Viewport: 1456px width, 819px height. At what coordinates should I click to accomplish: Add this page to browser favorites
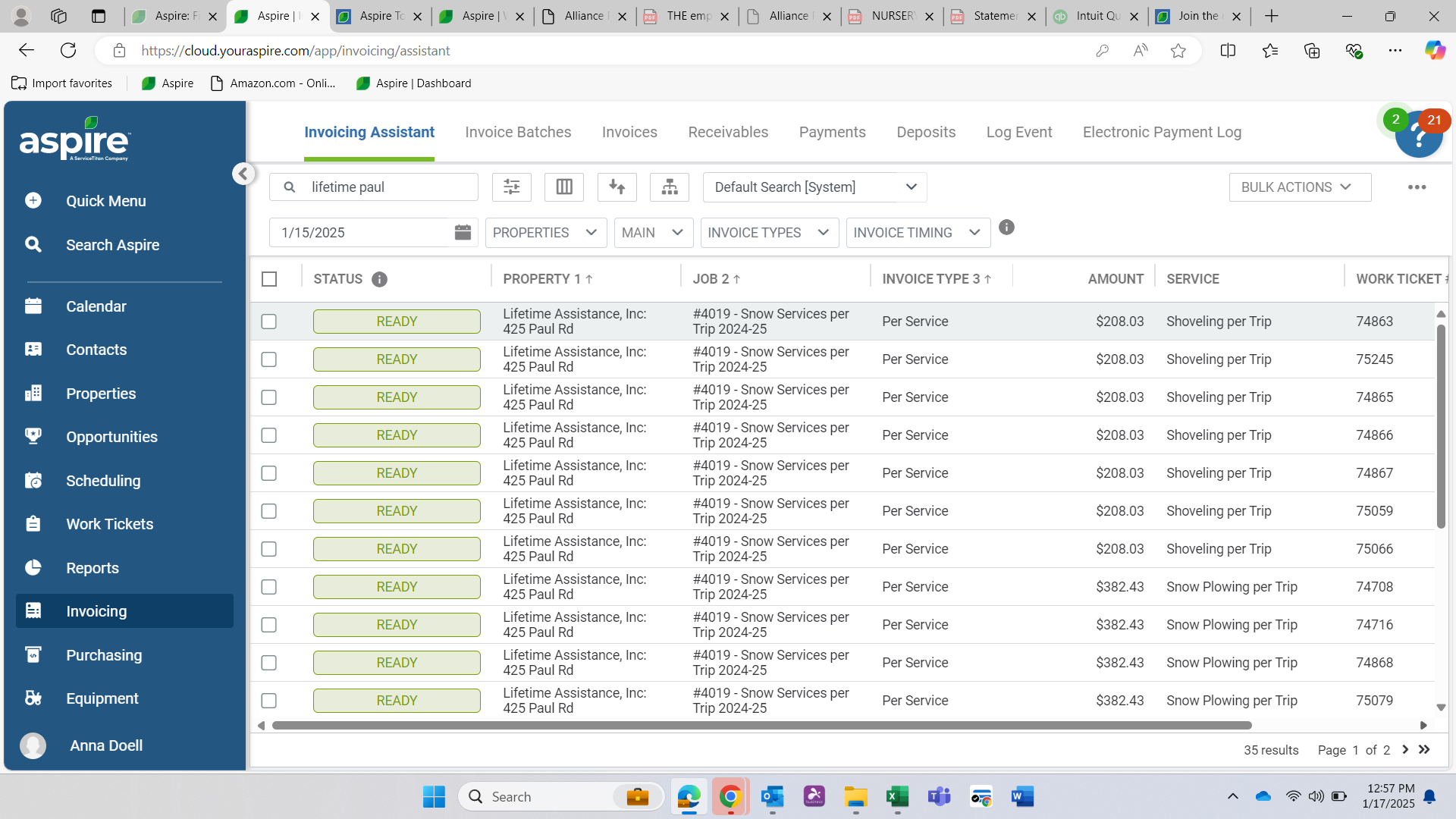pos(1178,51)
